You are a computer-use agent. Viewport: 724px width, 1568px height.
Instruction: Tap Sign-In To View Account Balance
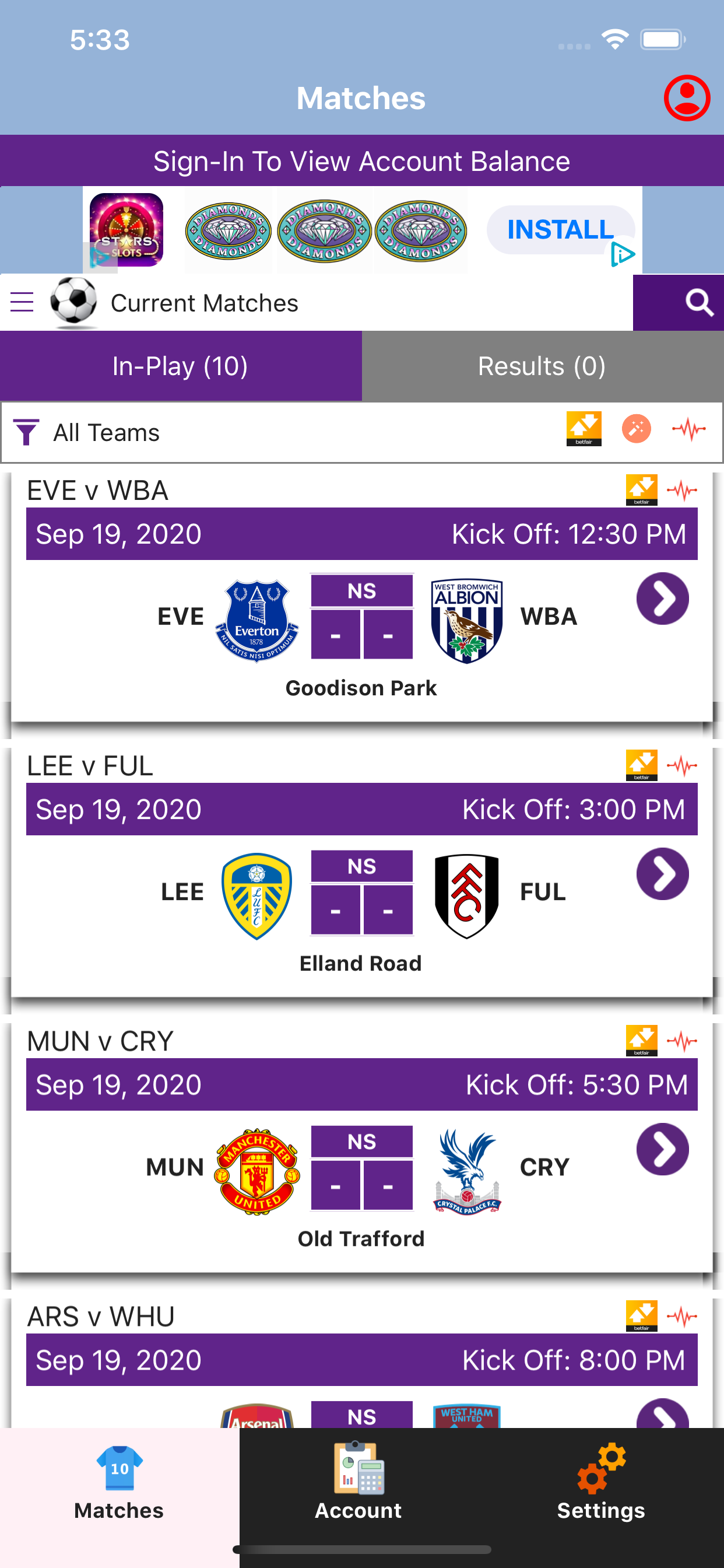click(362, 162)
